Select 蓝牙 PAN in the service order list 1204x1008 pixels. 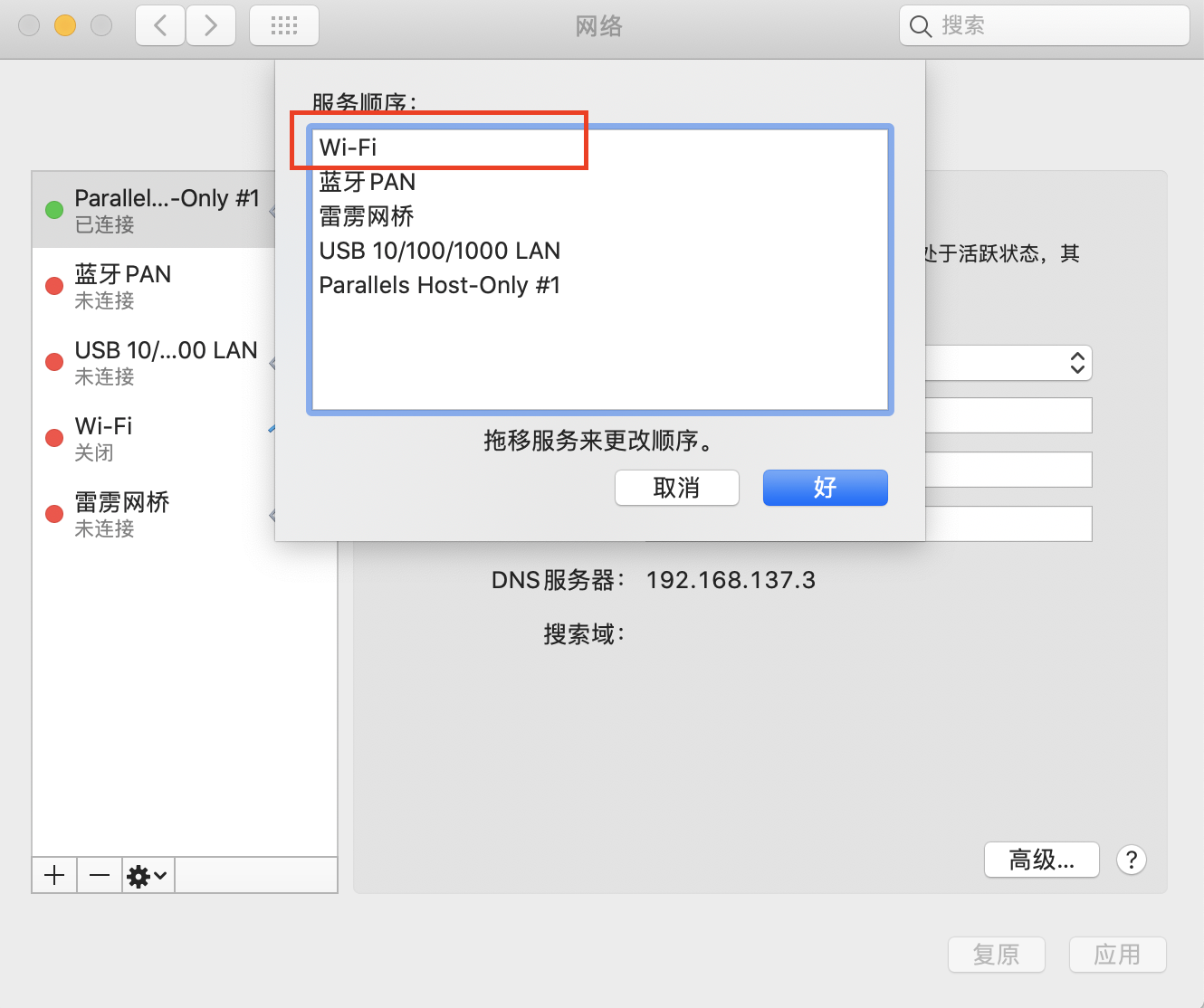pyautogui.click(x=600, y=182)
